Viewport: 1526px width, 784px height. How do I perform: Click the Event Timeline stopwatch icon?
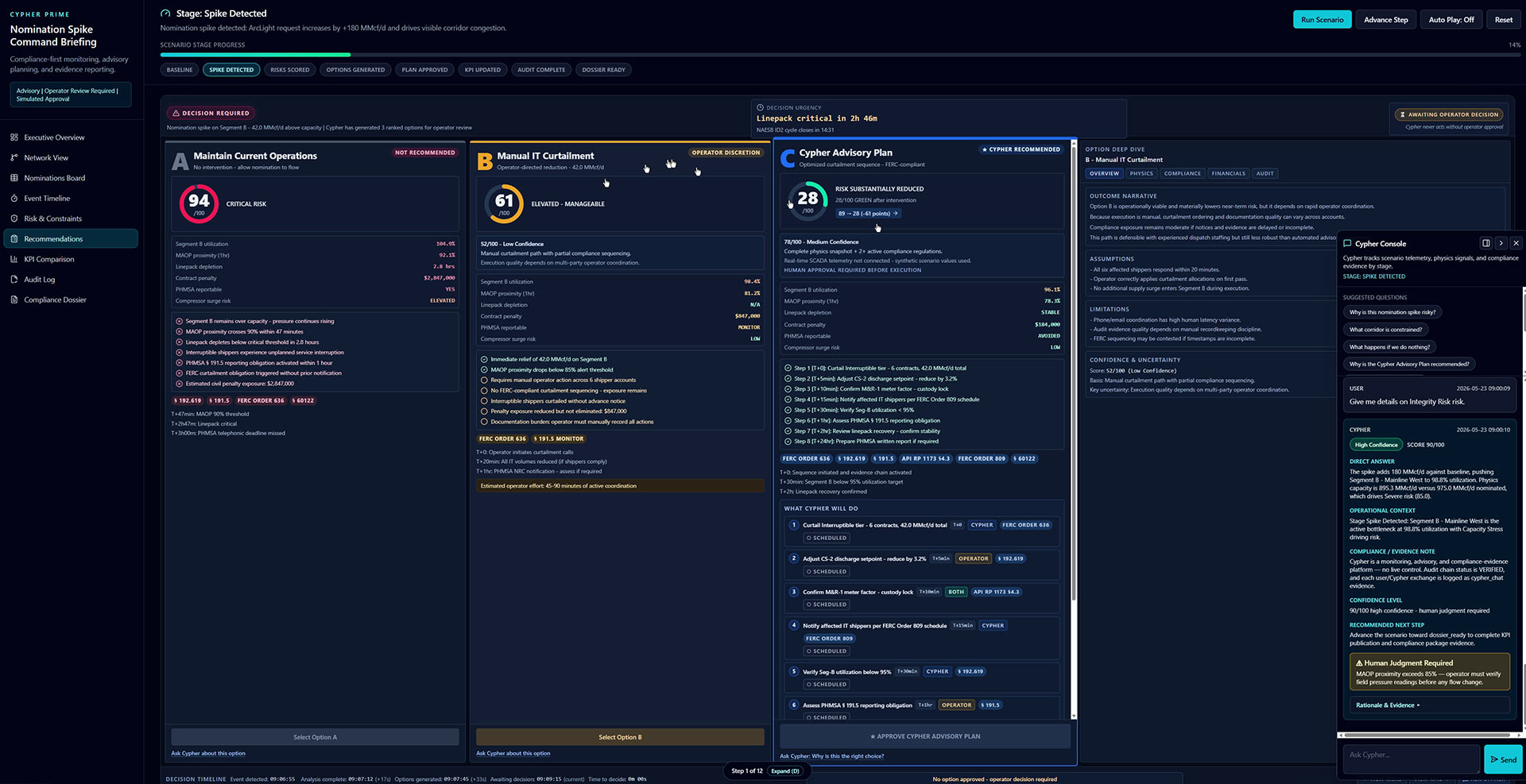point(14,199)
